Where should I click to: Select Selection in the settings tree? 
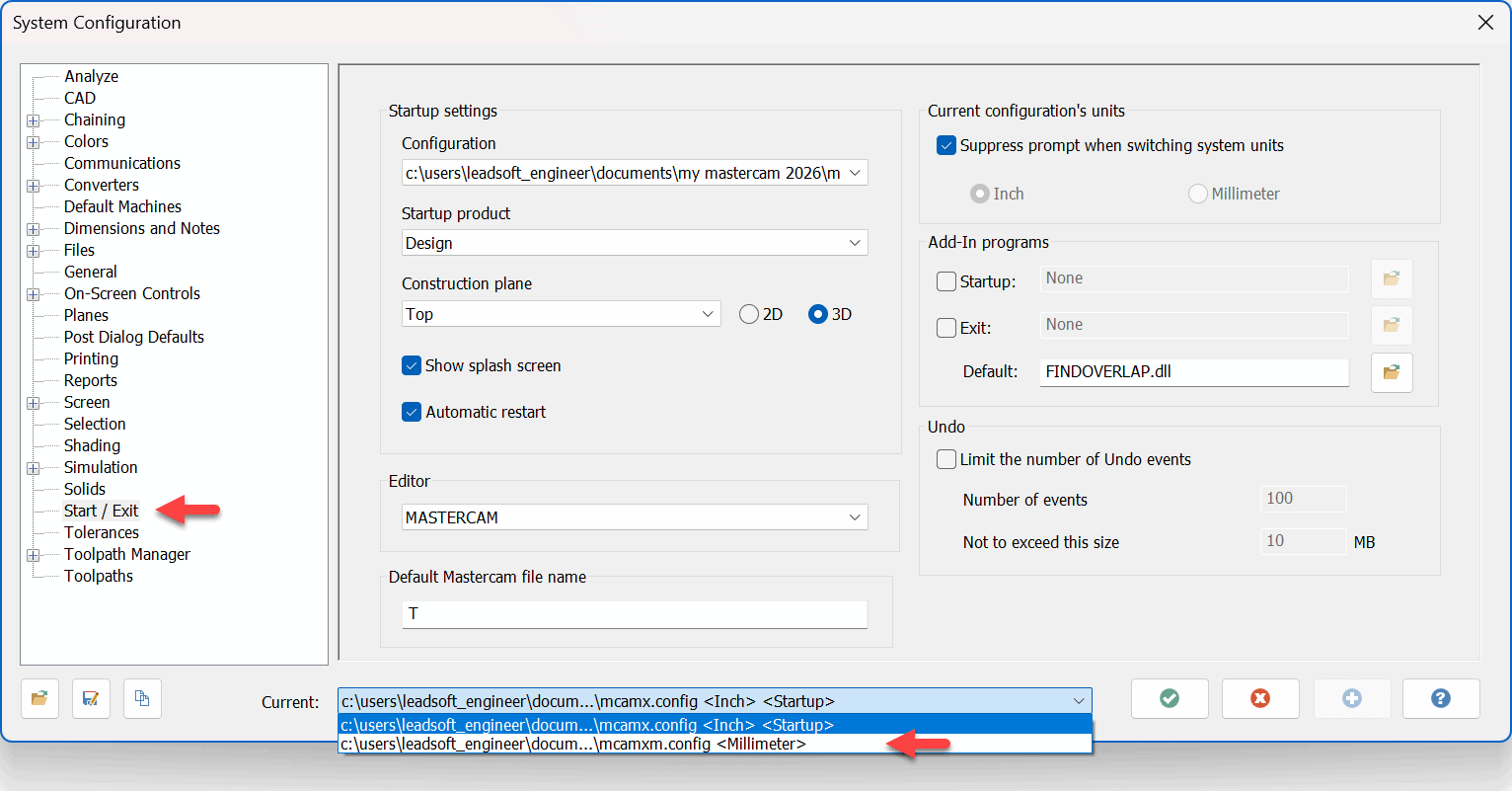point(95,424)
